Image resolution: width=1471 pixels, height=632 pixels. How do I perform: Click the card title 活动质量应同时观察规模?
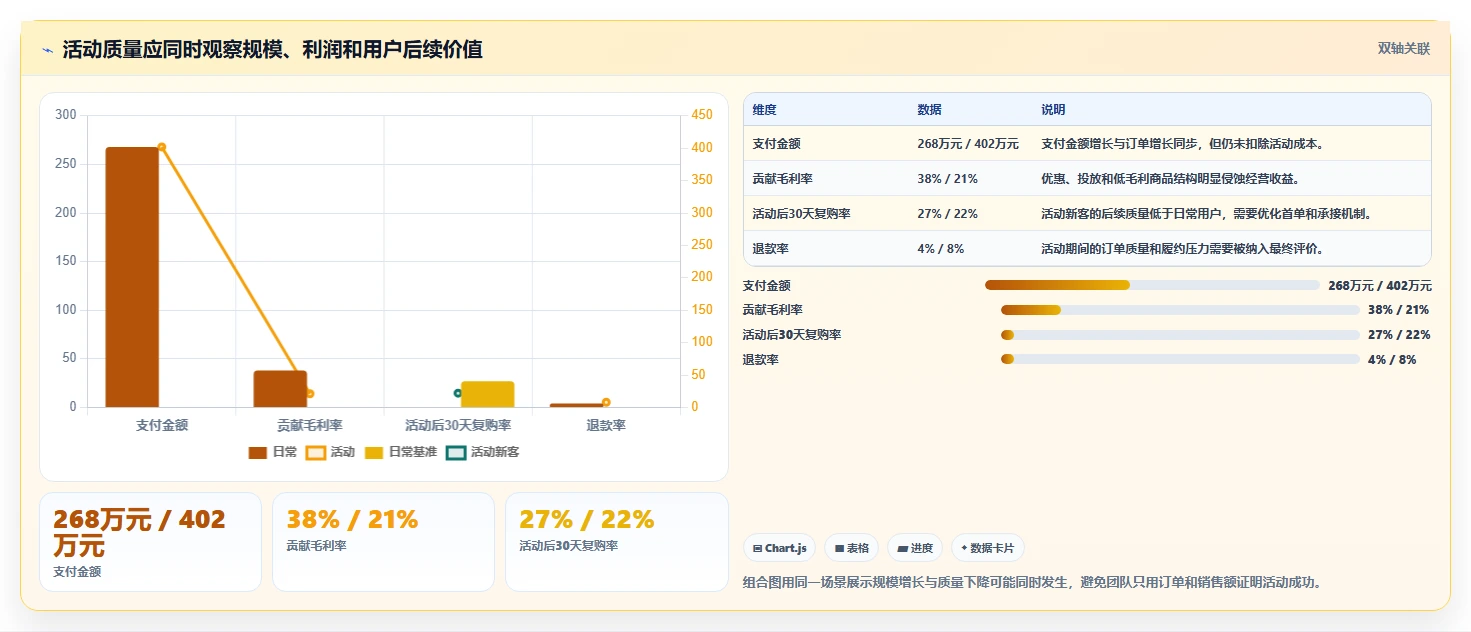coord(272,50)
